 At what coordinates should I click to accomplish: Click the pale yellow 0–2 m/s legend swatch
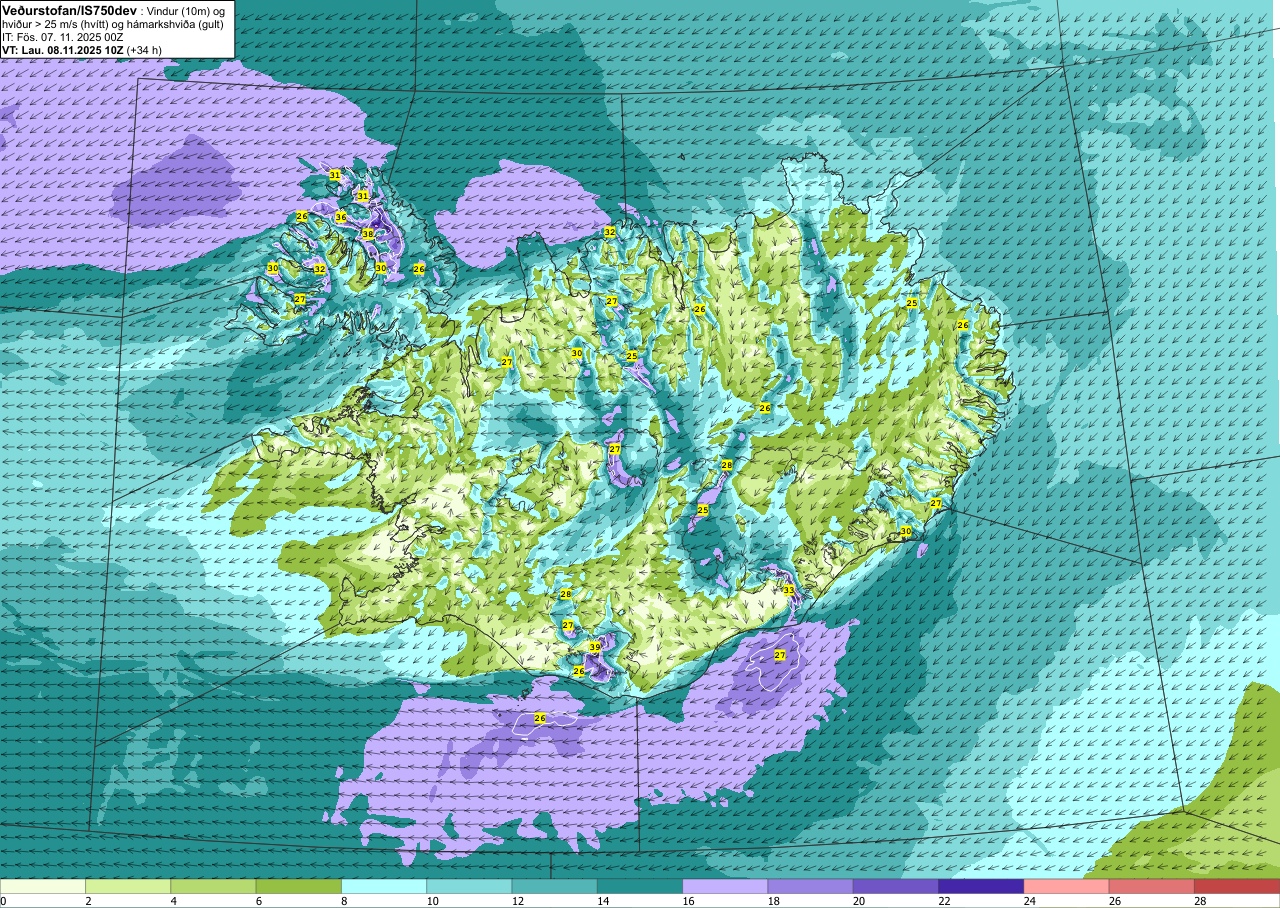43,886
